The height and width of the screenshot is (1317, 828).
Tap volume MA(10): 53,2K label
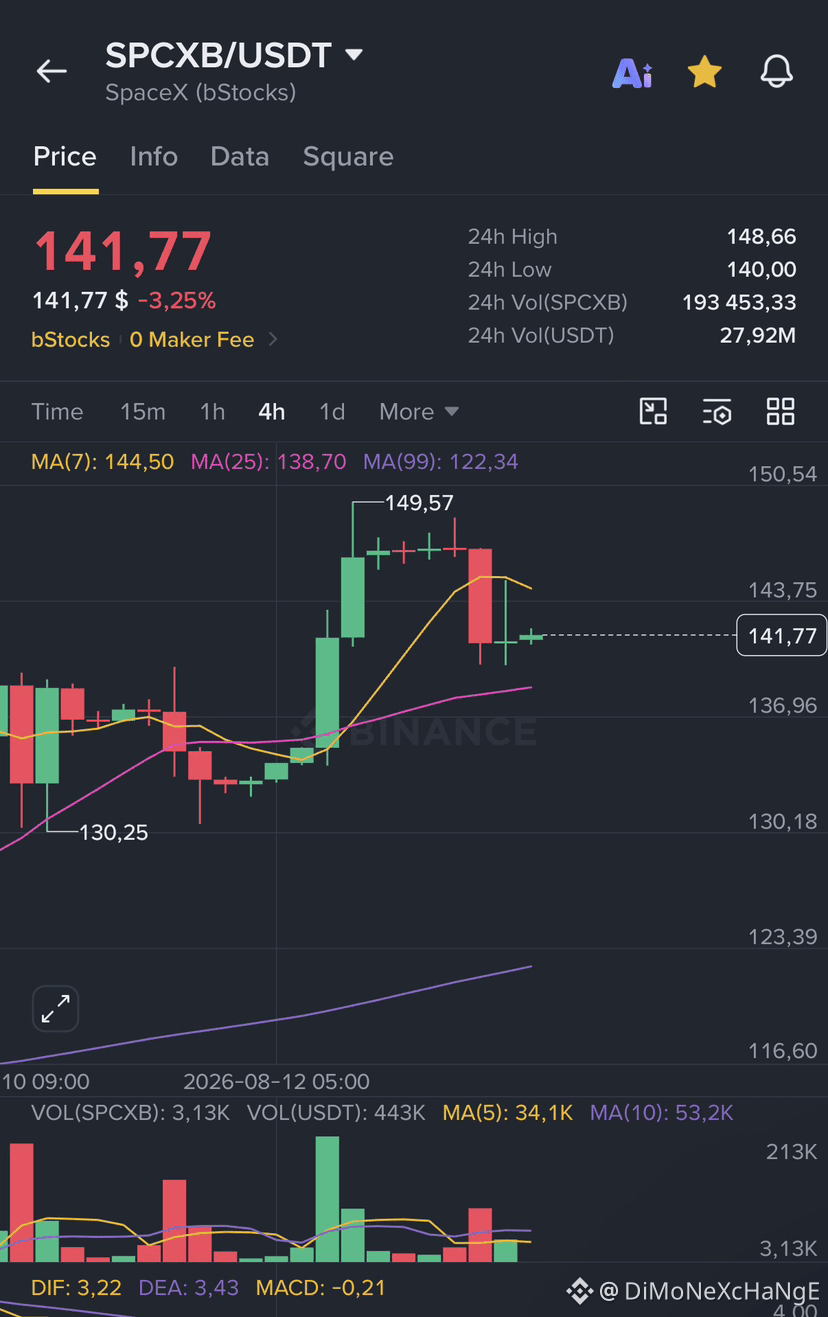click(x=662, y=1113)
